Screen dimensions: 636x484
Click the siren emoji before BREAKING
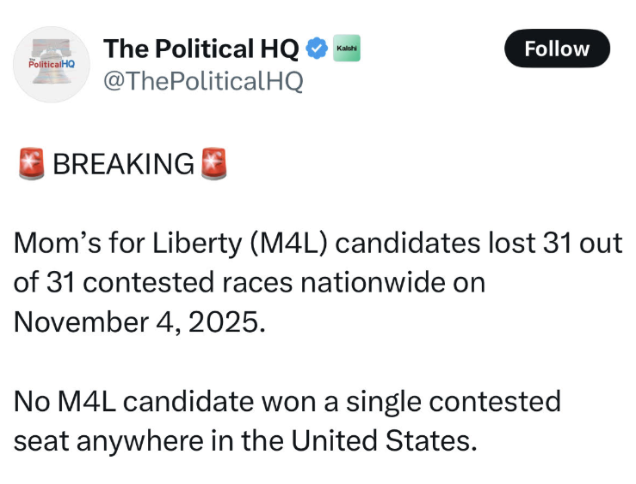31,162
